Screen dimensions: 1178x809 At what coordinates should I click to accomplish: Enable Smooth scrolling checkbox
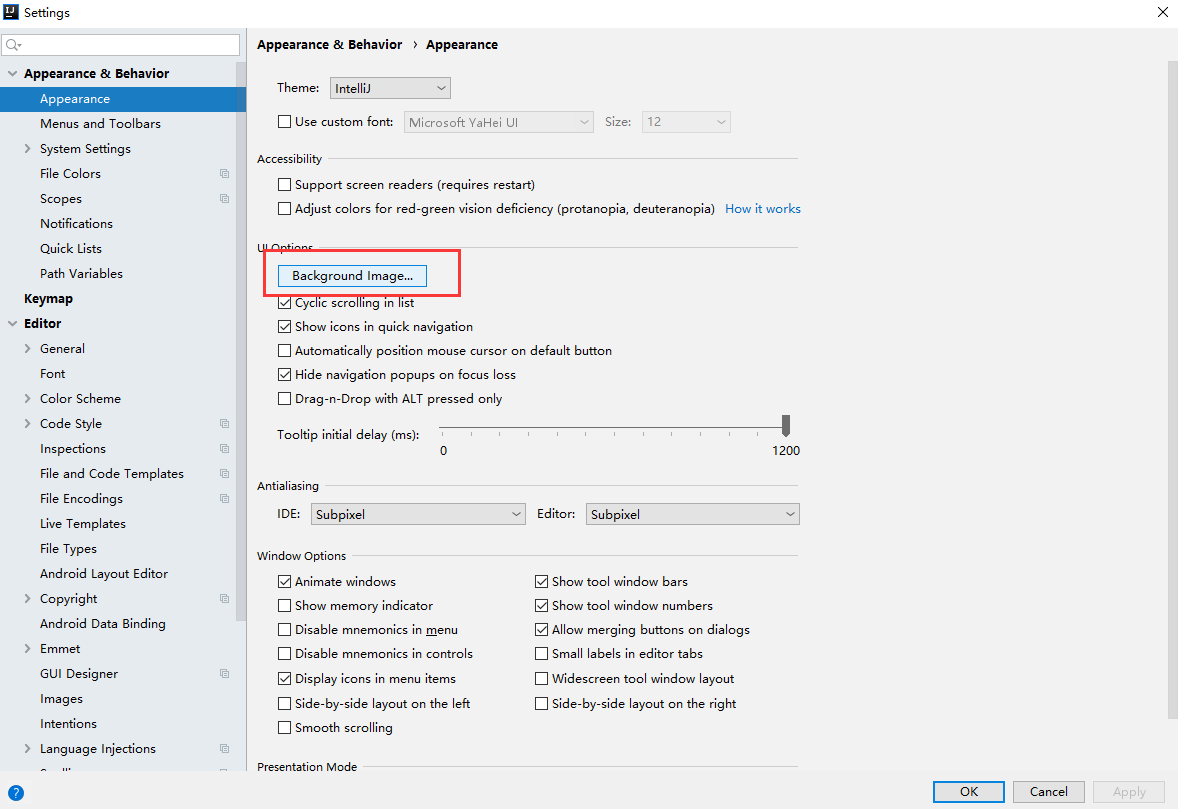pos(285,728)
